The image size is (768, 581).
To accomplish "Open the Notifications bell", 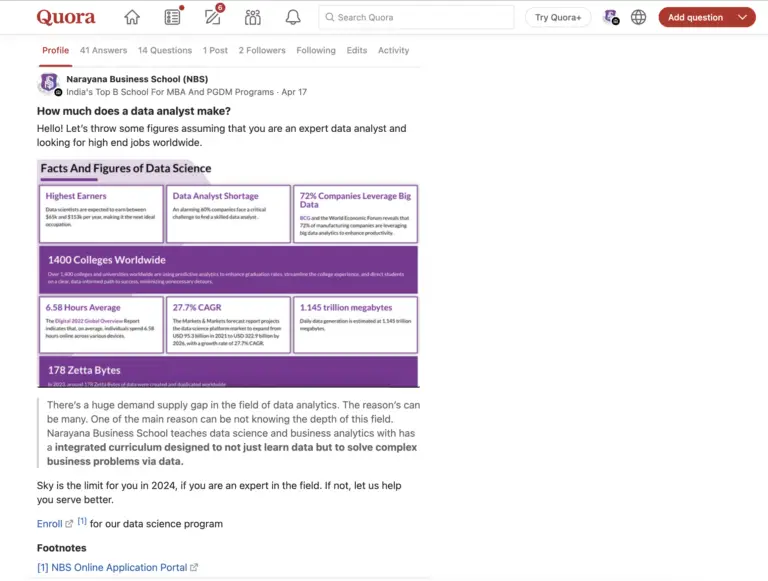I will coord(292,17).
